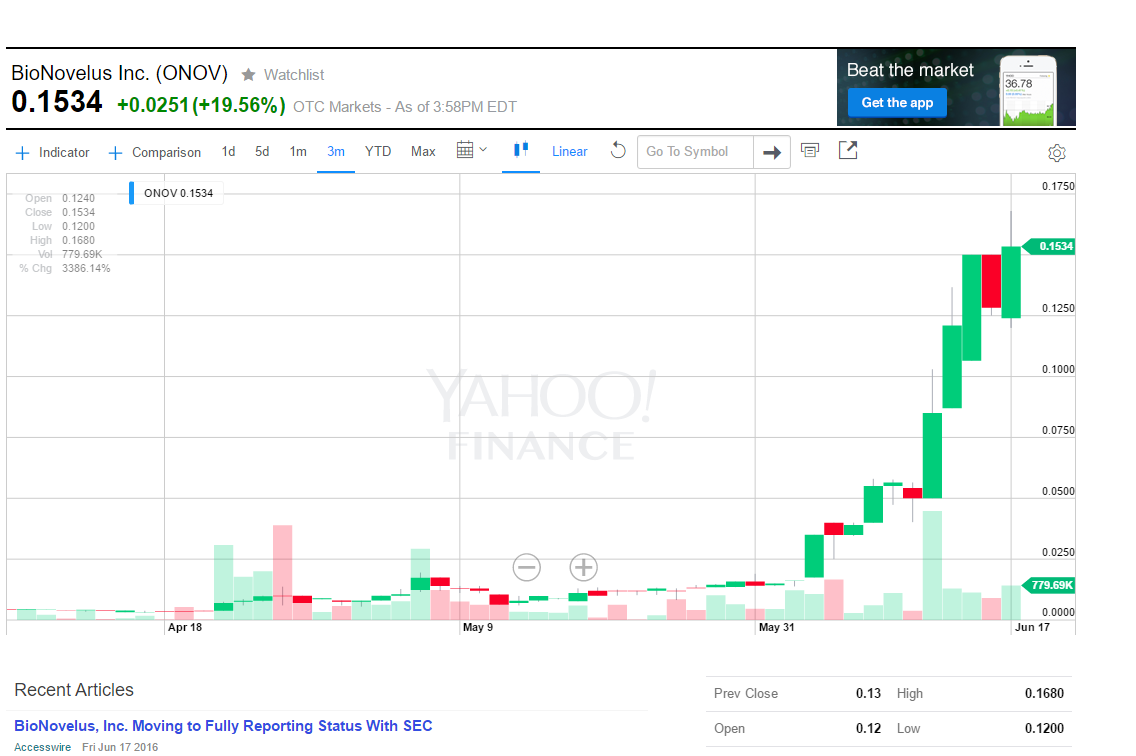This screenshot has width=1136, height=756.
Task: Zoom out the chart with minus button
Action: pos(527,567)
